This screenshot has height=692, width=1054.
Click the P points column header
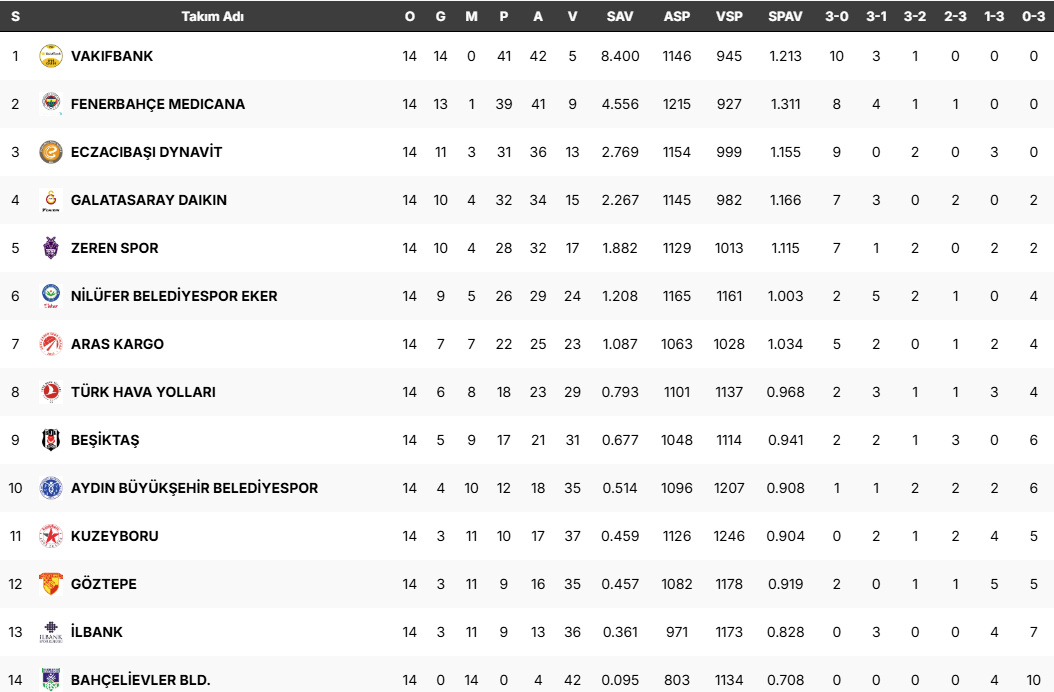[504, 17]
